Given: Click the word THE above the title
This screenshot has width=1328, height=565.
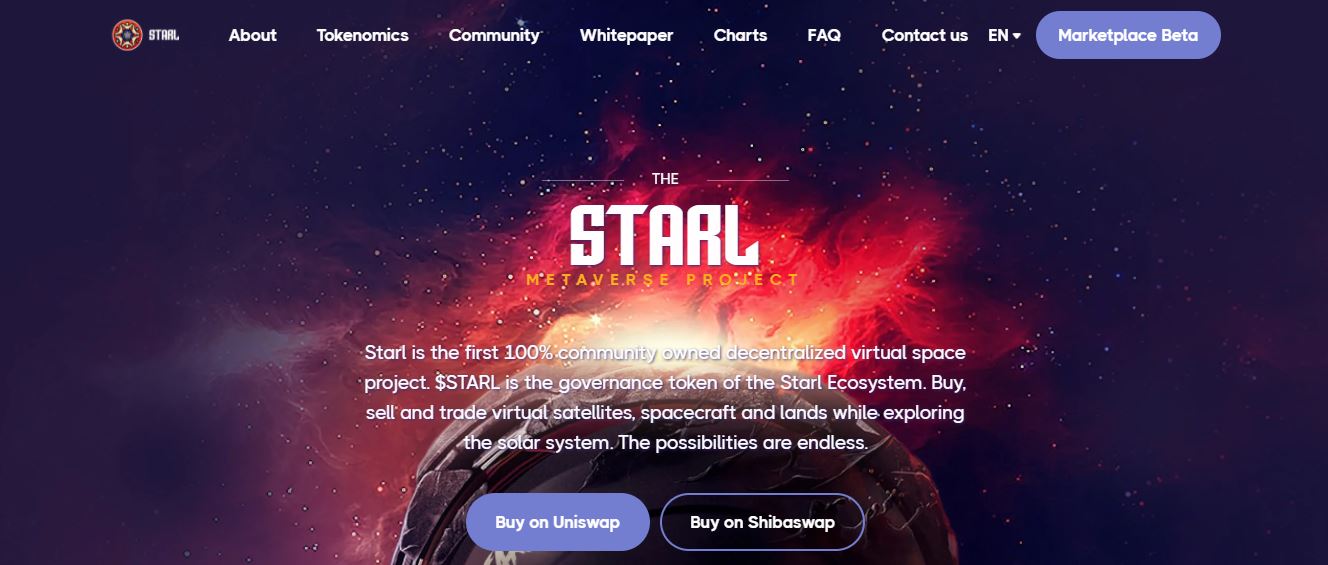Looking at the screenshot, I should 665,179.
